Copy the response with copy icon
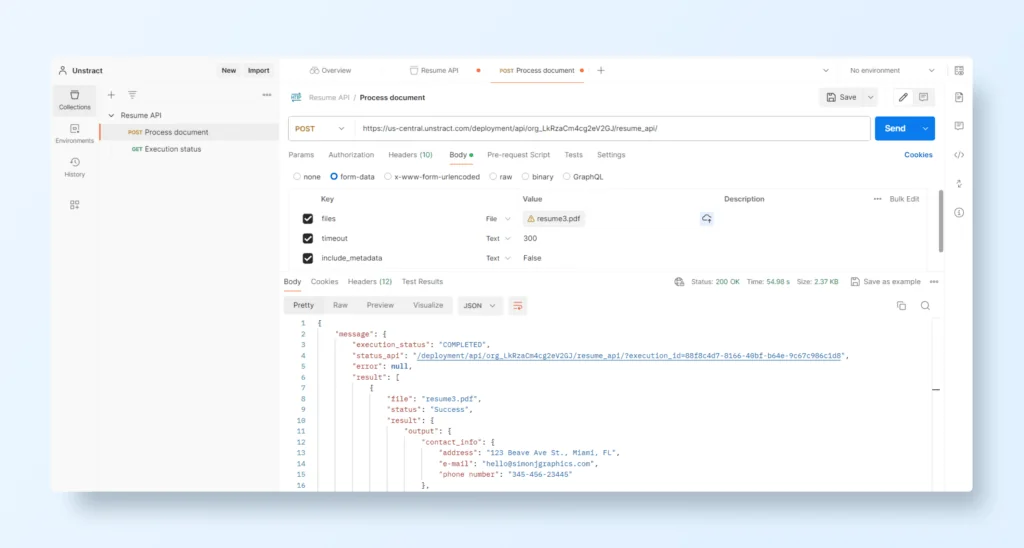The width and height of the screenshot is (1024, 548). click(901, 306)
